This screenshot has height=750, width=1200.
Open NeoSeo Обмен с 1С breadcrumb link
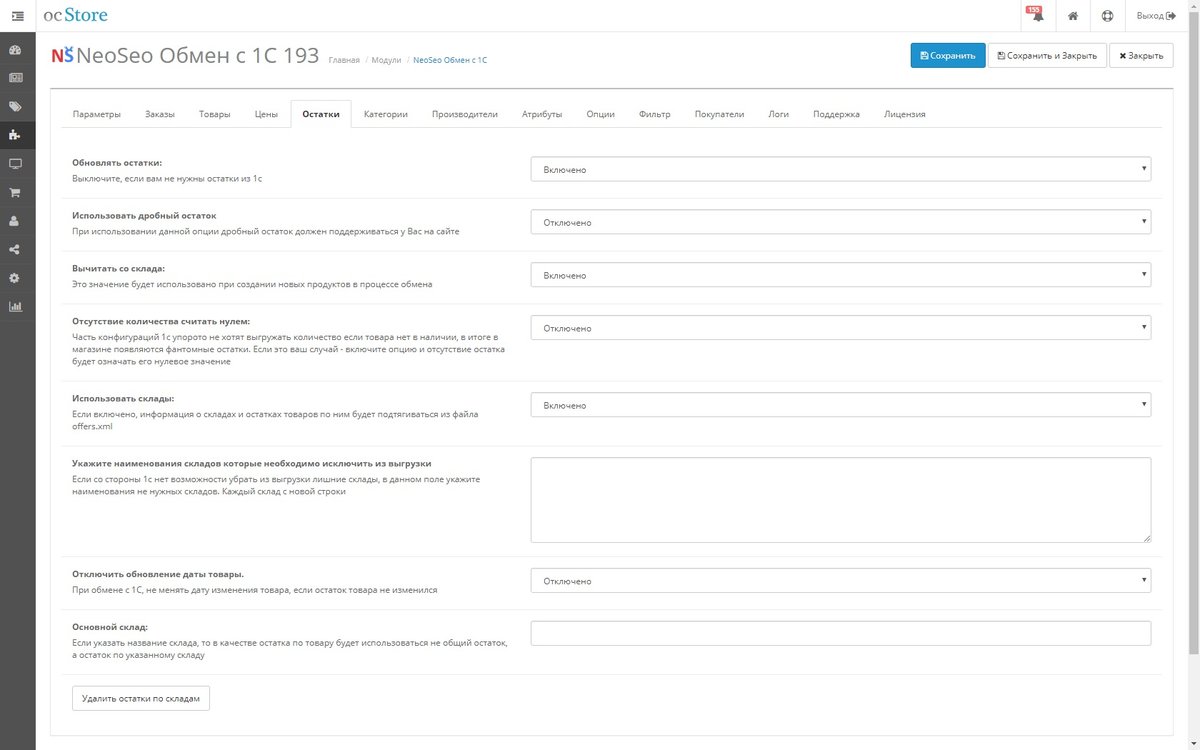(x=450, y=60)
